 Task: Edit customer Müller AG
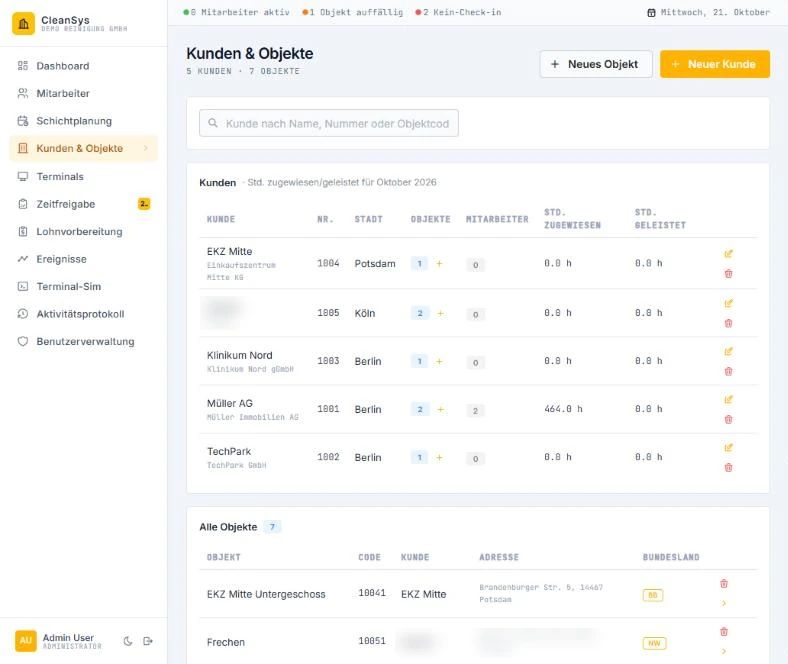728,400
